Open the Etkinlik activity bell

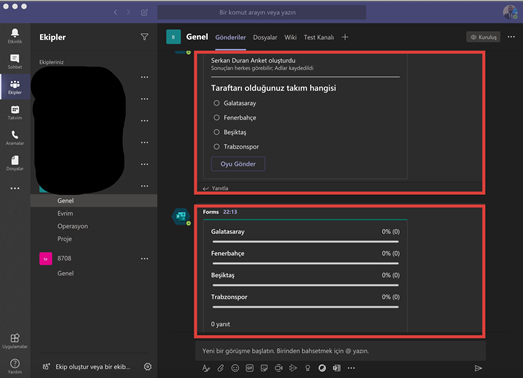15,35
